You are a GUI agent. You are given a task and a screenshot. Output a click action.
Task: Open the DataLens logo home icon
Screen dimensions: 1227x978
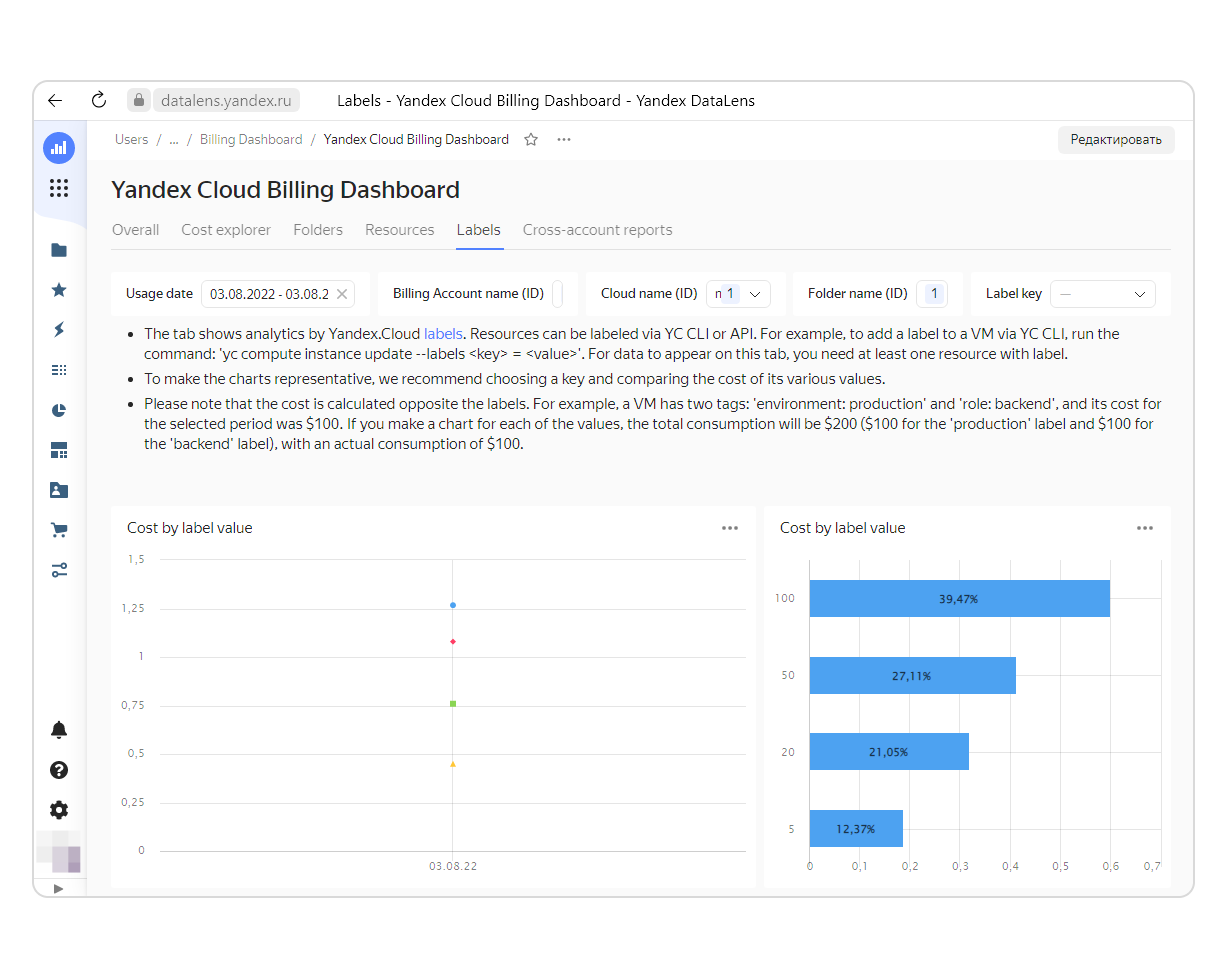[x=59, y=148]
